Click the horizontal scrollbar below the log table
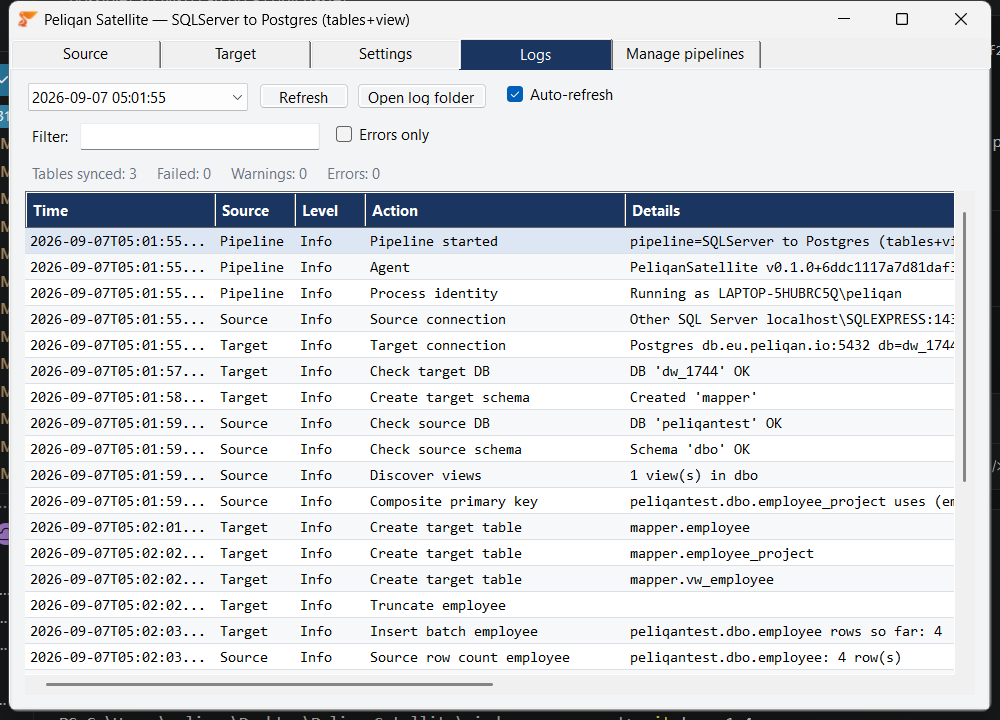Screen dimensions: 1000x720 coord(269,684)
